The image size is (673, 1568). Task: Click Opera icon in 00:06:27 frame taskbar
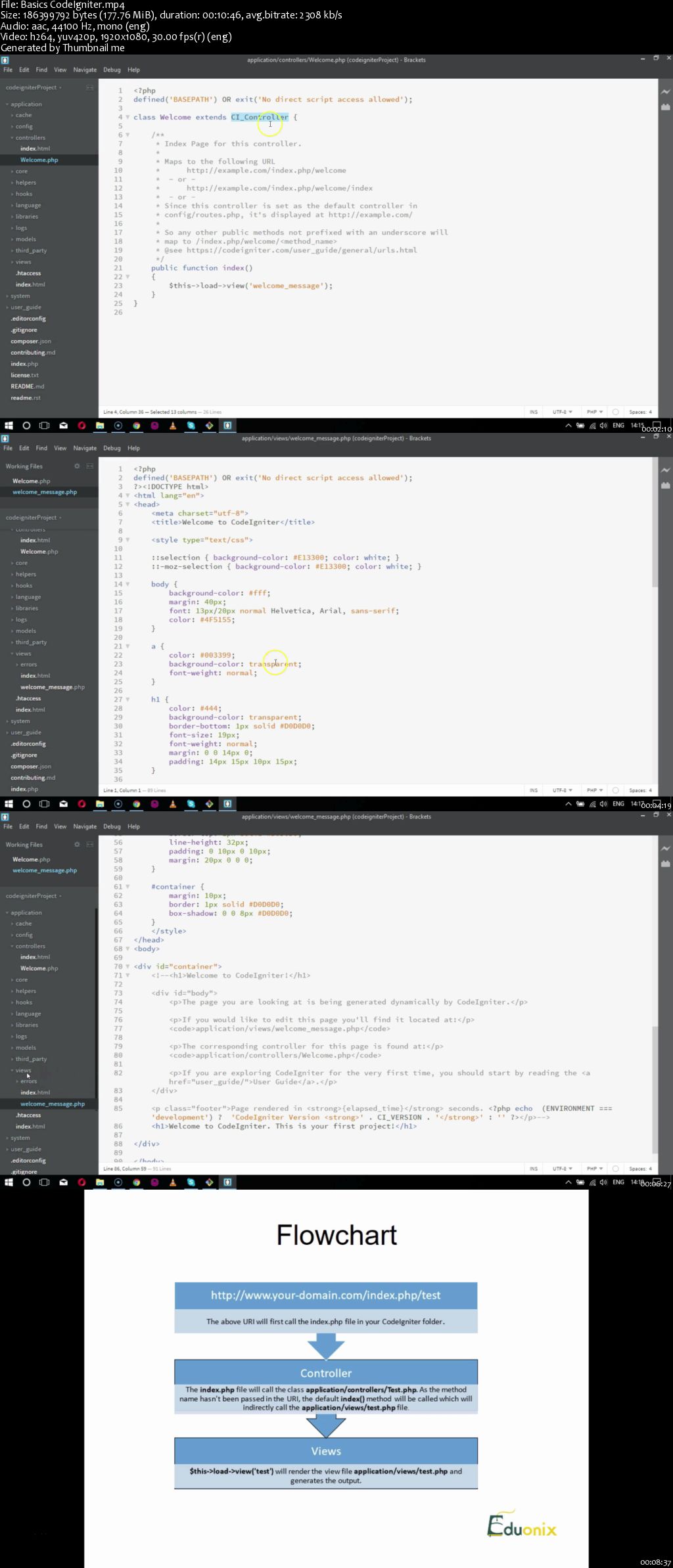point(81,1182)
